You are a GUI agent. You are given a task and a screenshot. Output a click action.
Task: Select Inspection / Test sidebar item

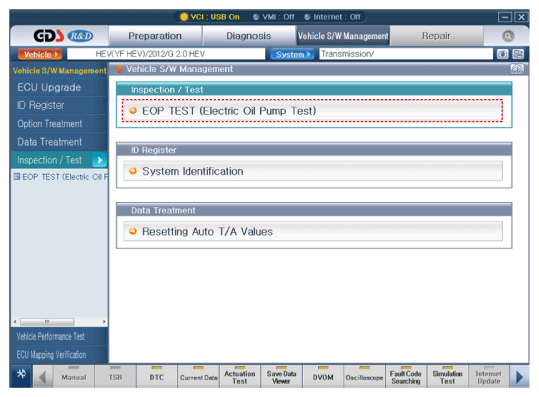point(59,160)
